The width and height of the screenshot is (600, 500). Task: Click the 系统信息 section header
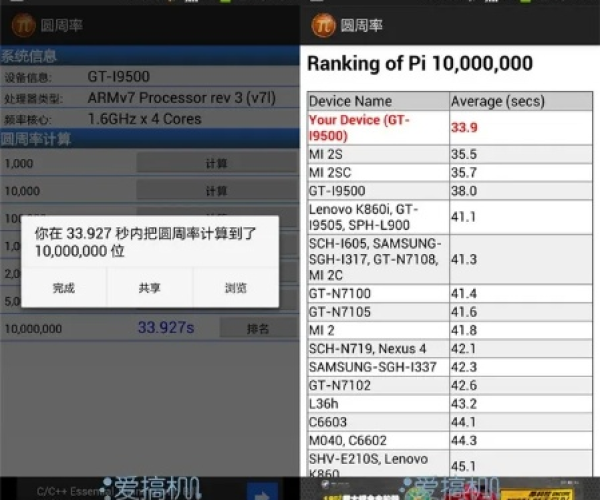click(150, 56)
